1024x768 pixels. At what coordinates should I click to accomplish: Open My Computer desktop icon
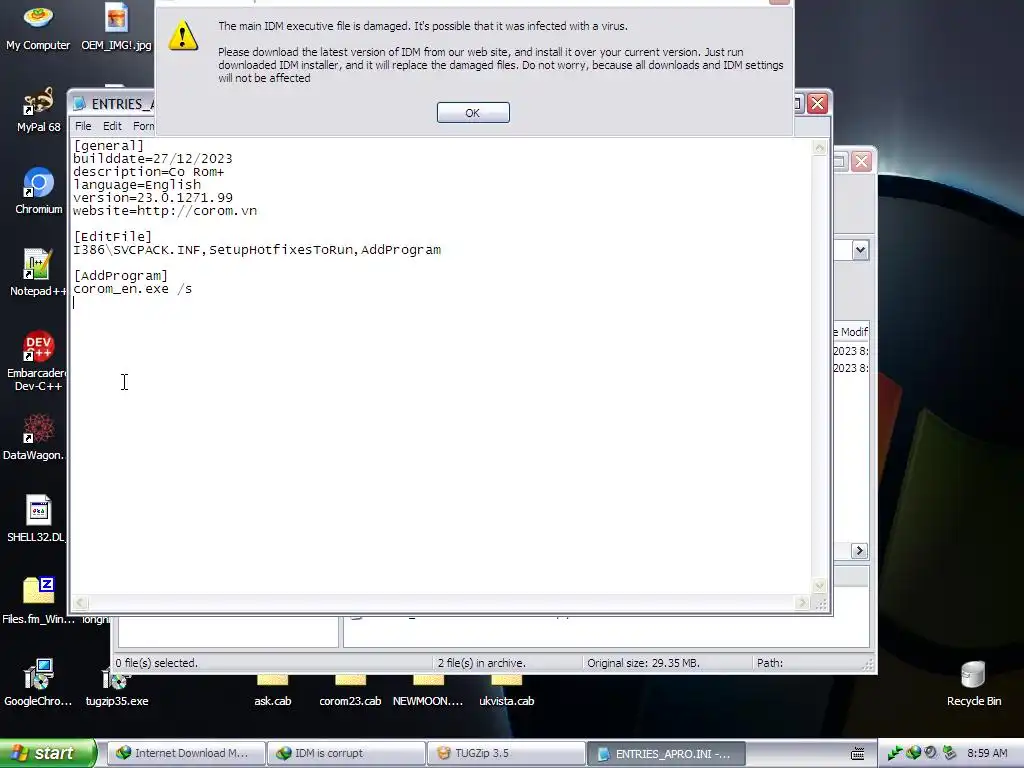(38, 27)
